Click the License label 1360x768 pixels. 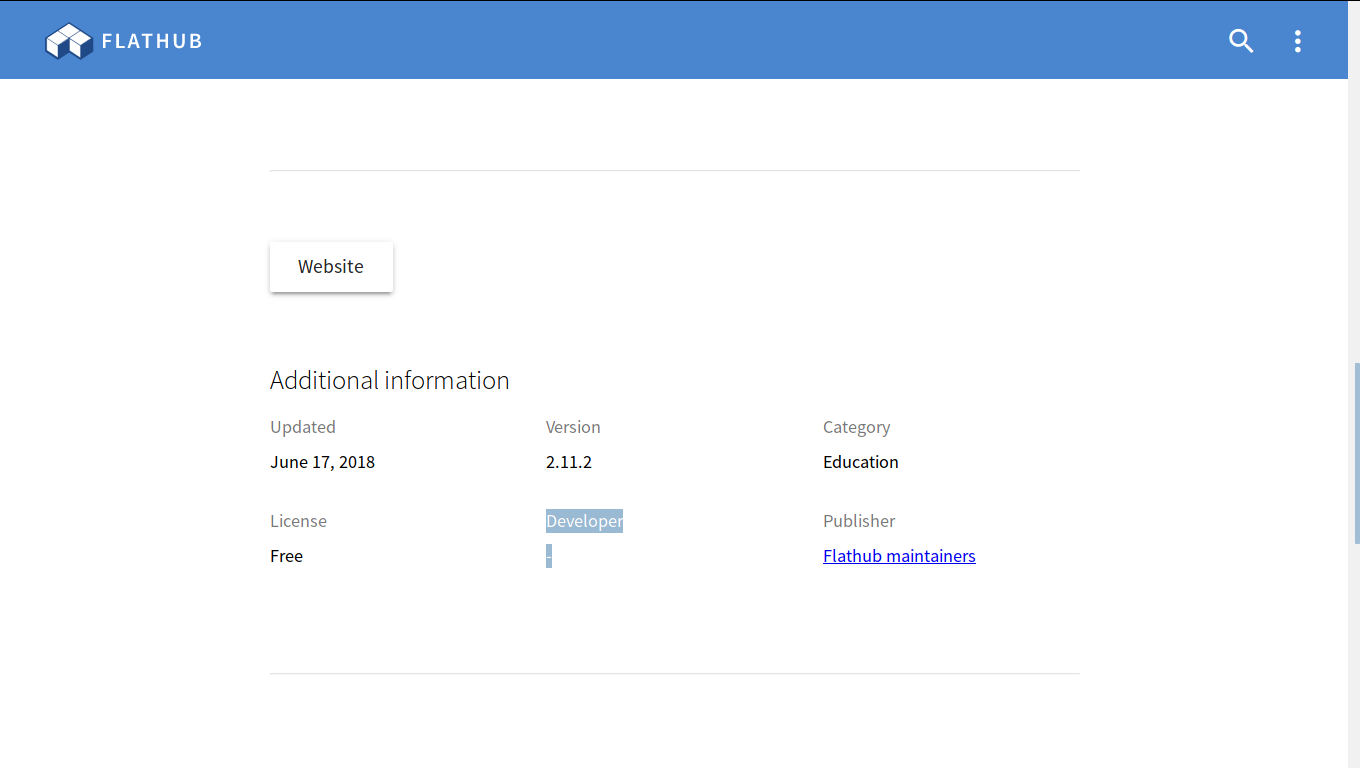(x=298, y=521)
